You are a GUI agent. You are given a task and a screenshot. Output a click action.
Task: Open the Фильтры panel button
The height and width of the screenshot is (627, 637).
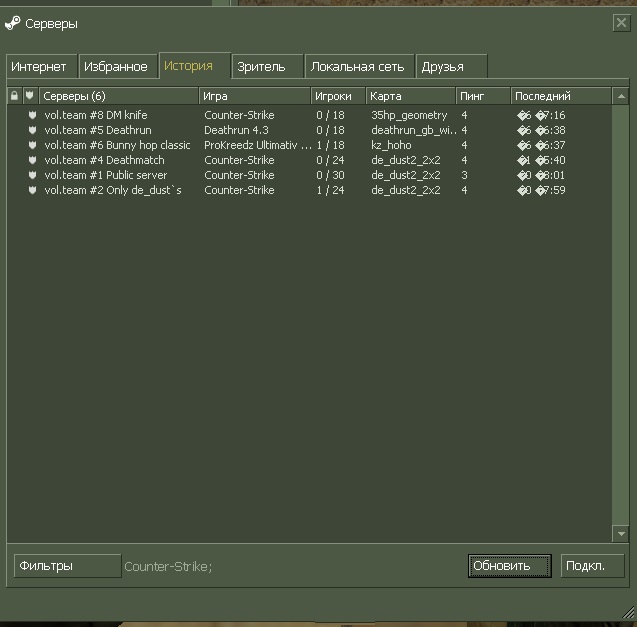click(67, 566)
